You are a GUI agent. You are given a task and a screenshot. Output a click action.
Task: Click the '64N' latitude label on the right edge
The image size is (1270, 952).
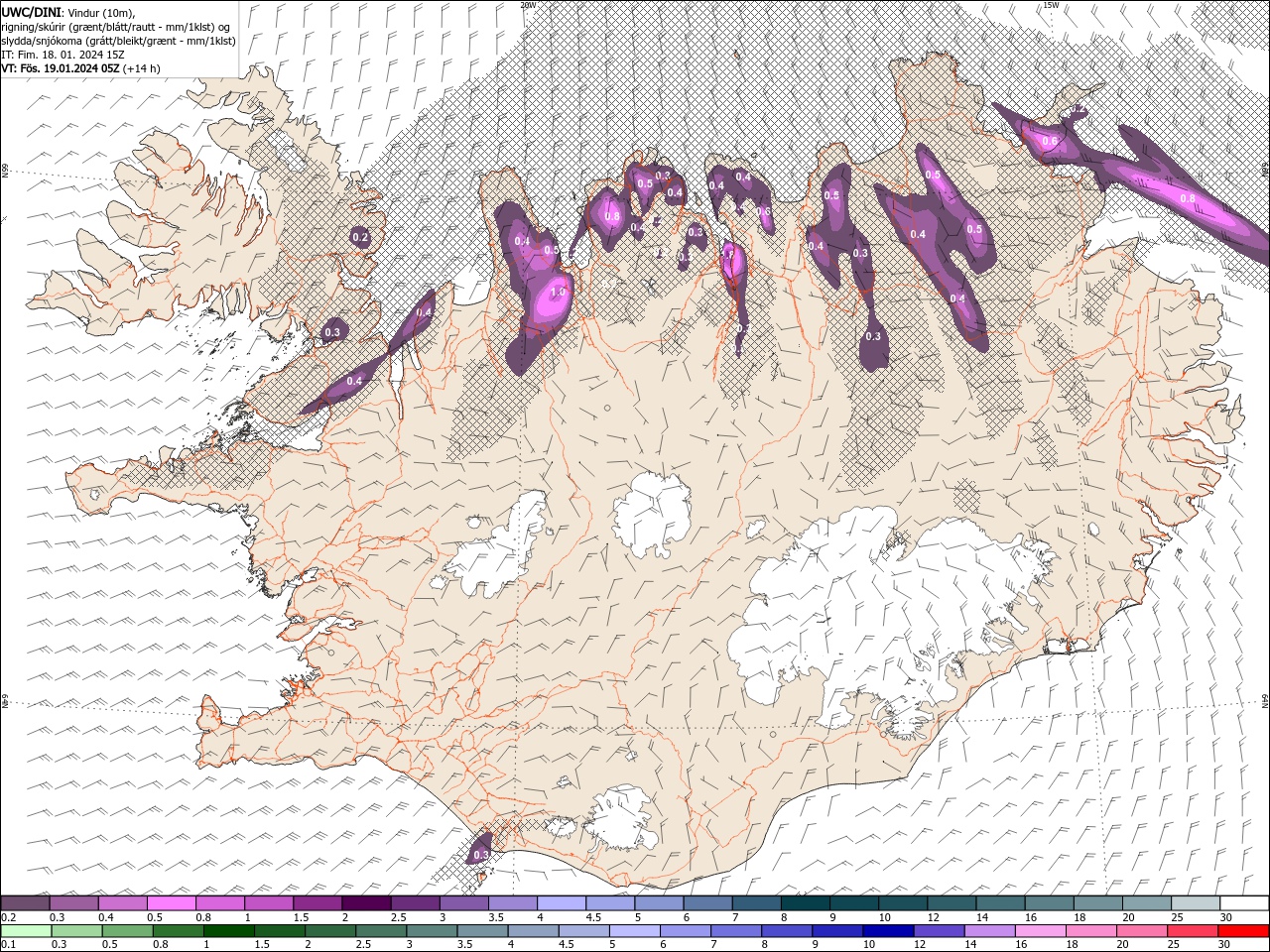click(x=1265, y=702)
